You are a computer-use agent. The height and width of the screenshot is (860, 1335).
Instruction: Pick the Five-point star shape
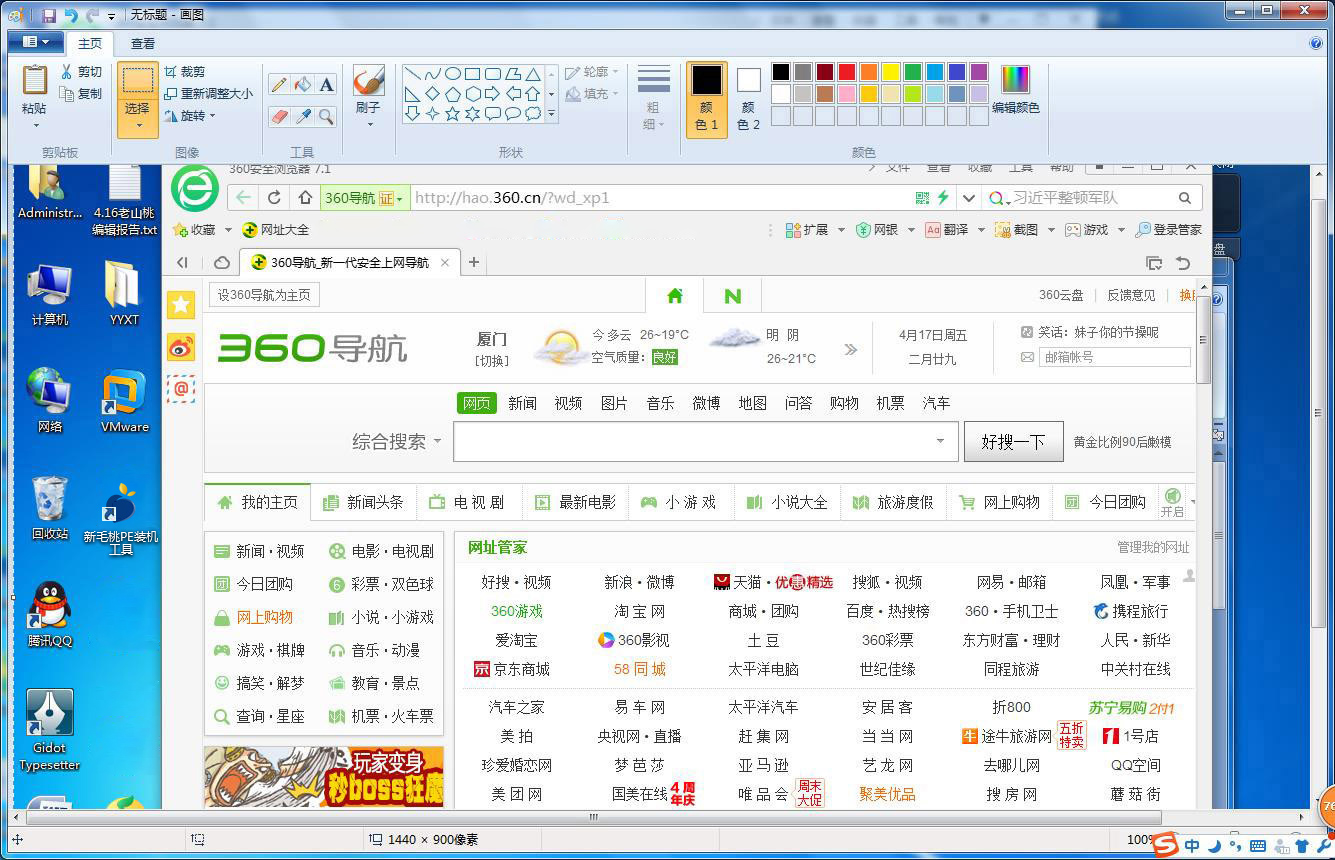pos(453,114)
